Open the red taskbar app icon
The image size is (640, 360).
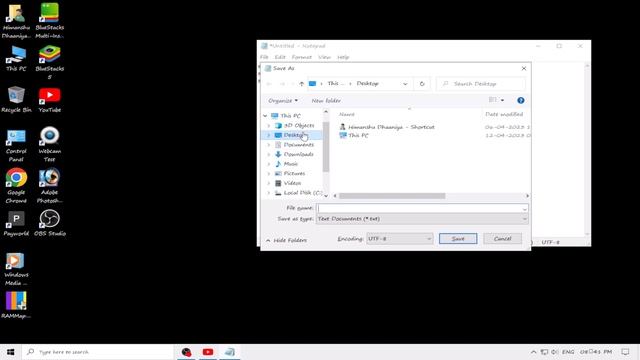[187, 352]
